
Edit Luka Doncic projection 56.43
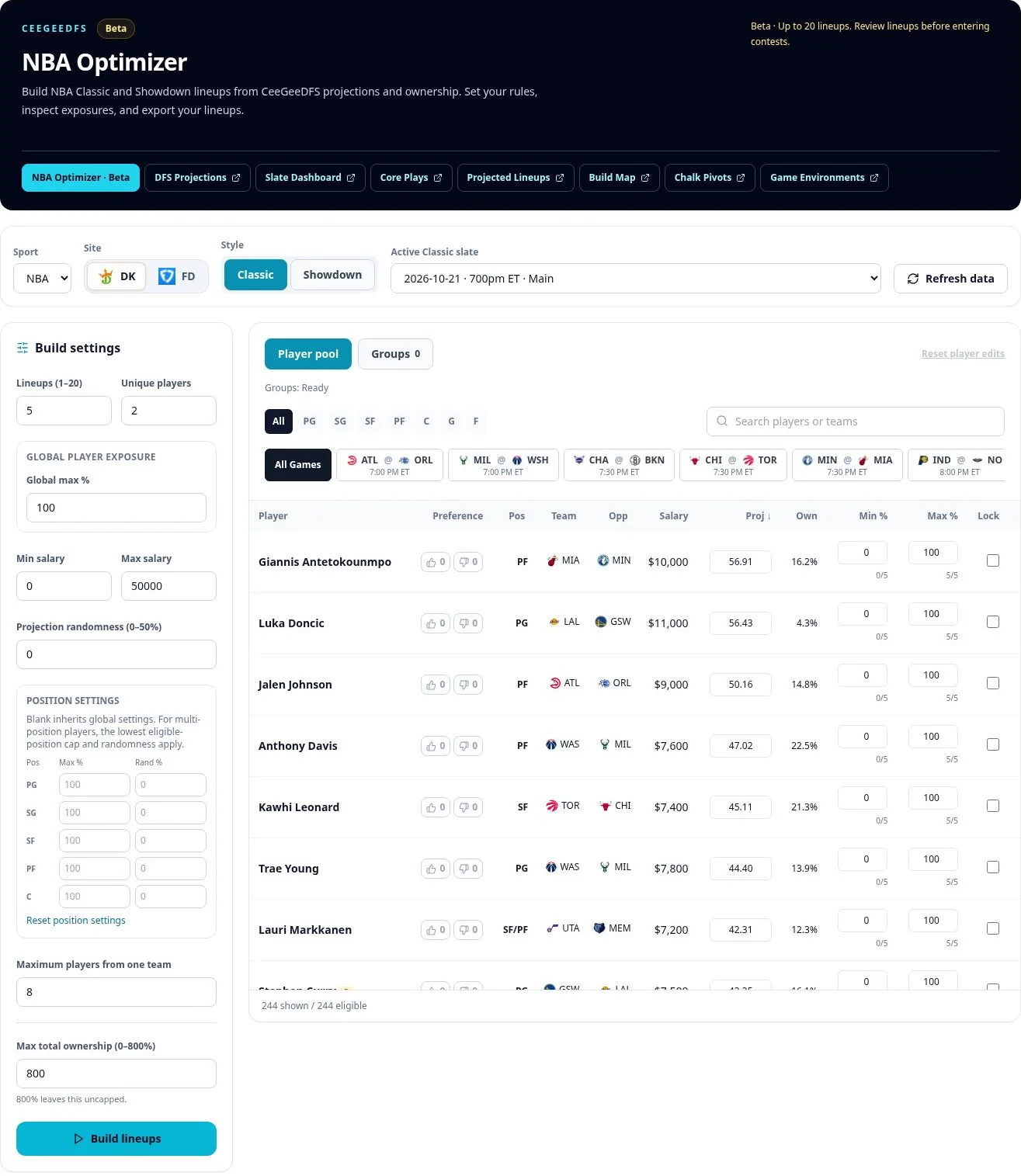coord(741,623)
